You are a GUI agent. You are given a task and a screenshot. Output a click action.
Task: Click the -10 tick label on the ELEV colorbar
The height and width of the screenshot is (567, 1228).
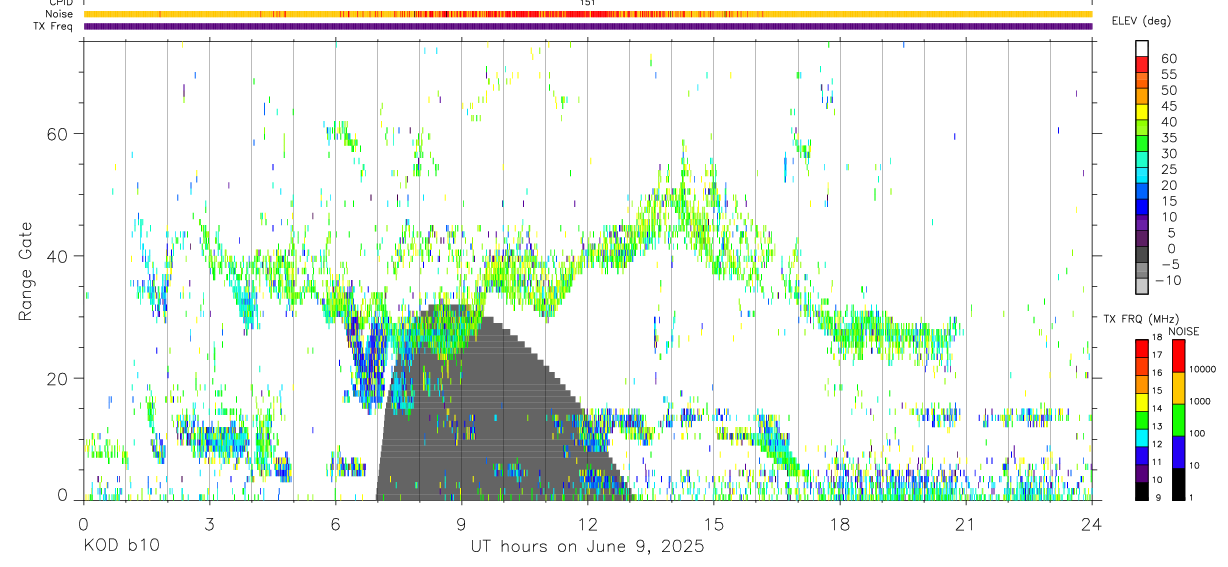point(1167,280)
